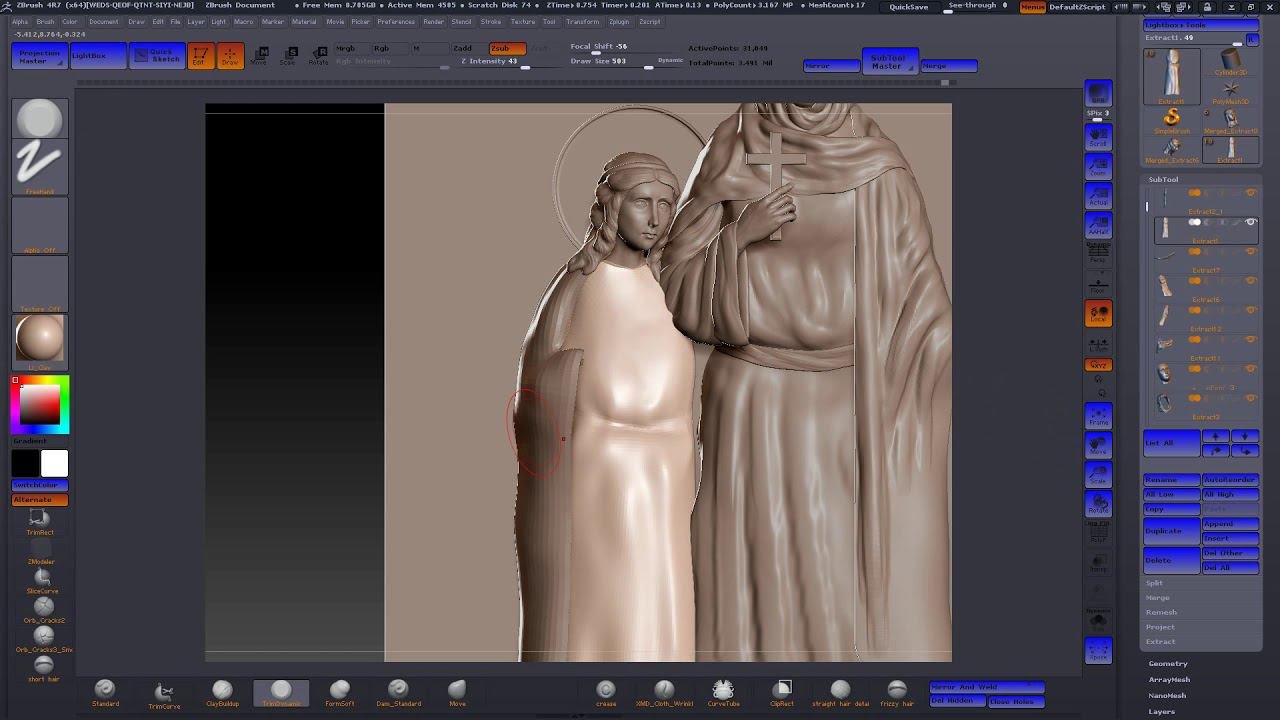This screenshot has width=1280, height=720.
Task: Toggle the Local rotation button
Action: (x=1098, y=314)
